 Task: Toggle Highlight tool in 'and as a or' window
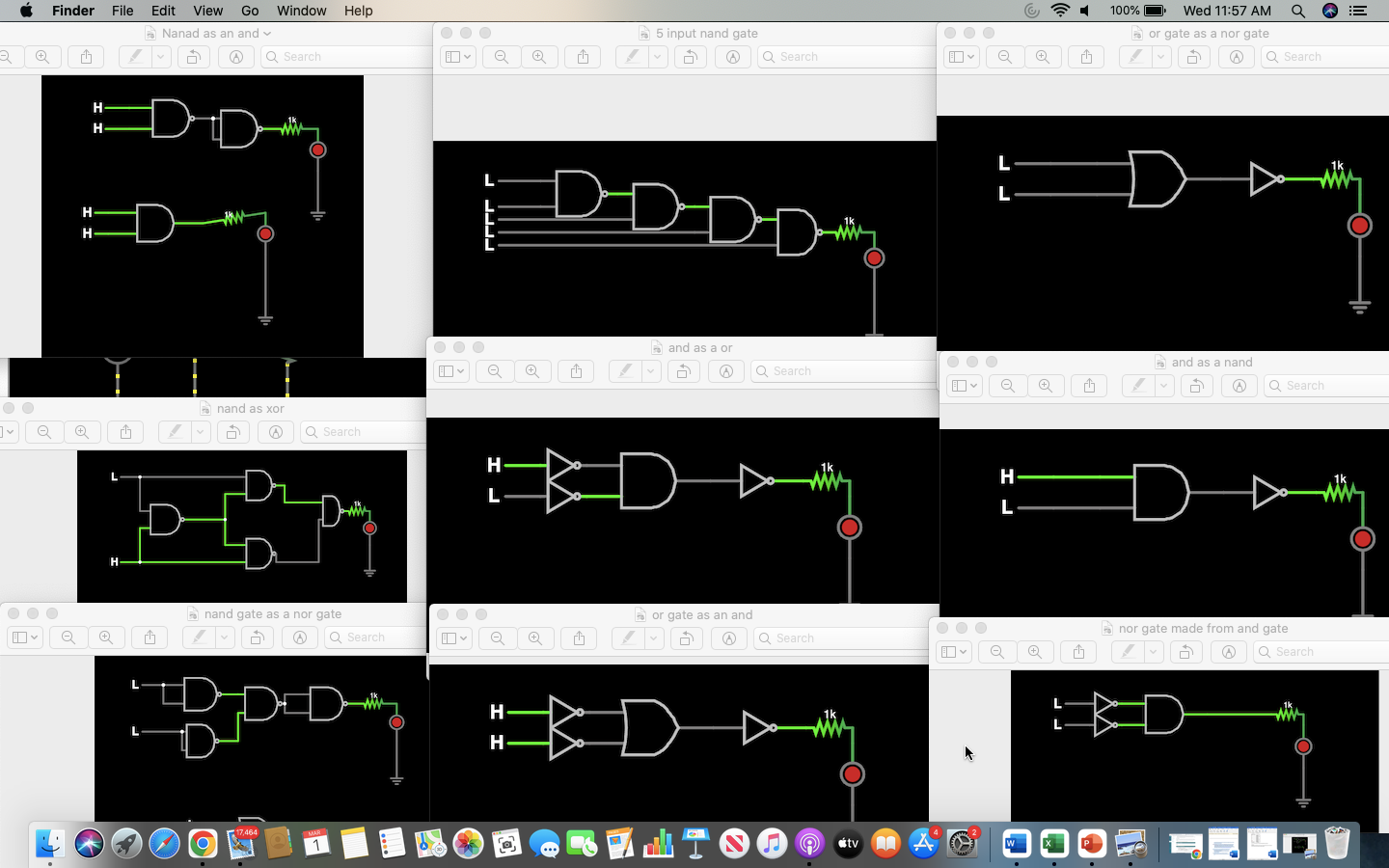[x=625, y=371]
